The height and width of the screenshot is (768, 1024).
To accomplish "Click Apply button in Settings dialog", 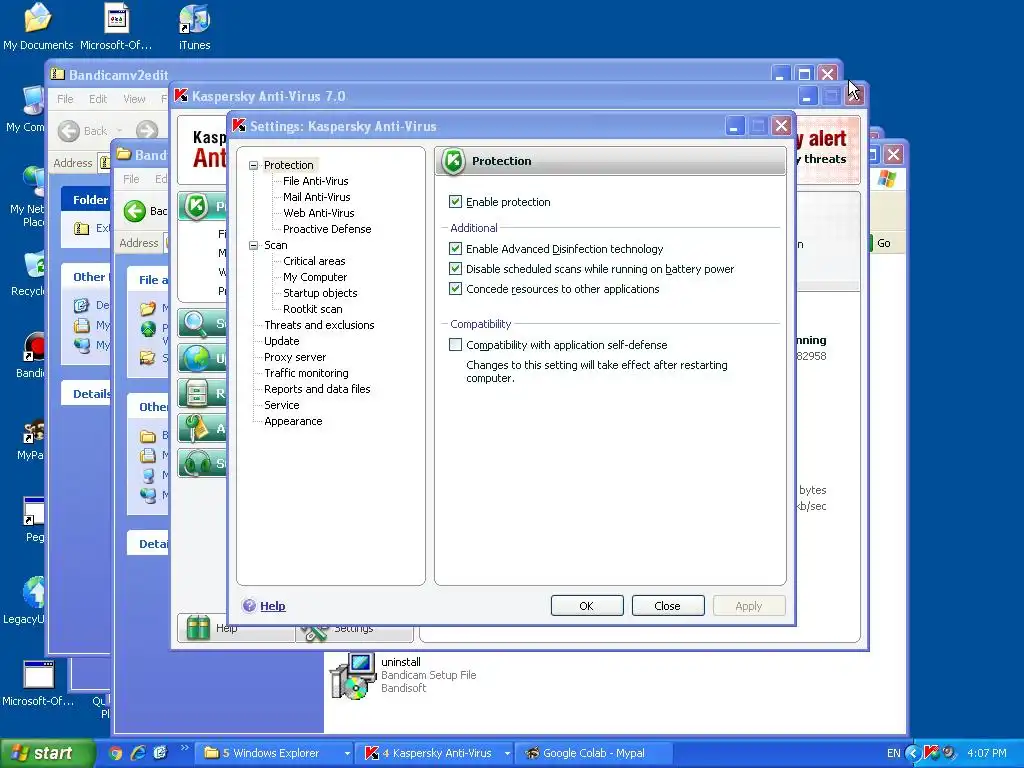I will tap(748, 605).
